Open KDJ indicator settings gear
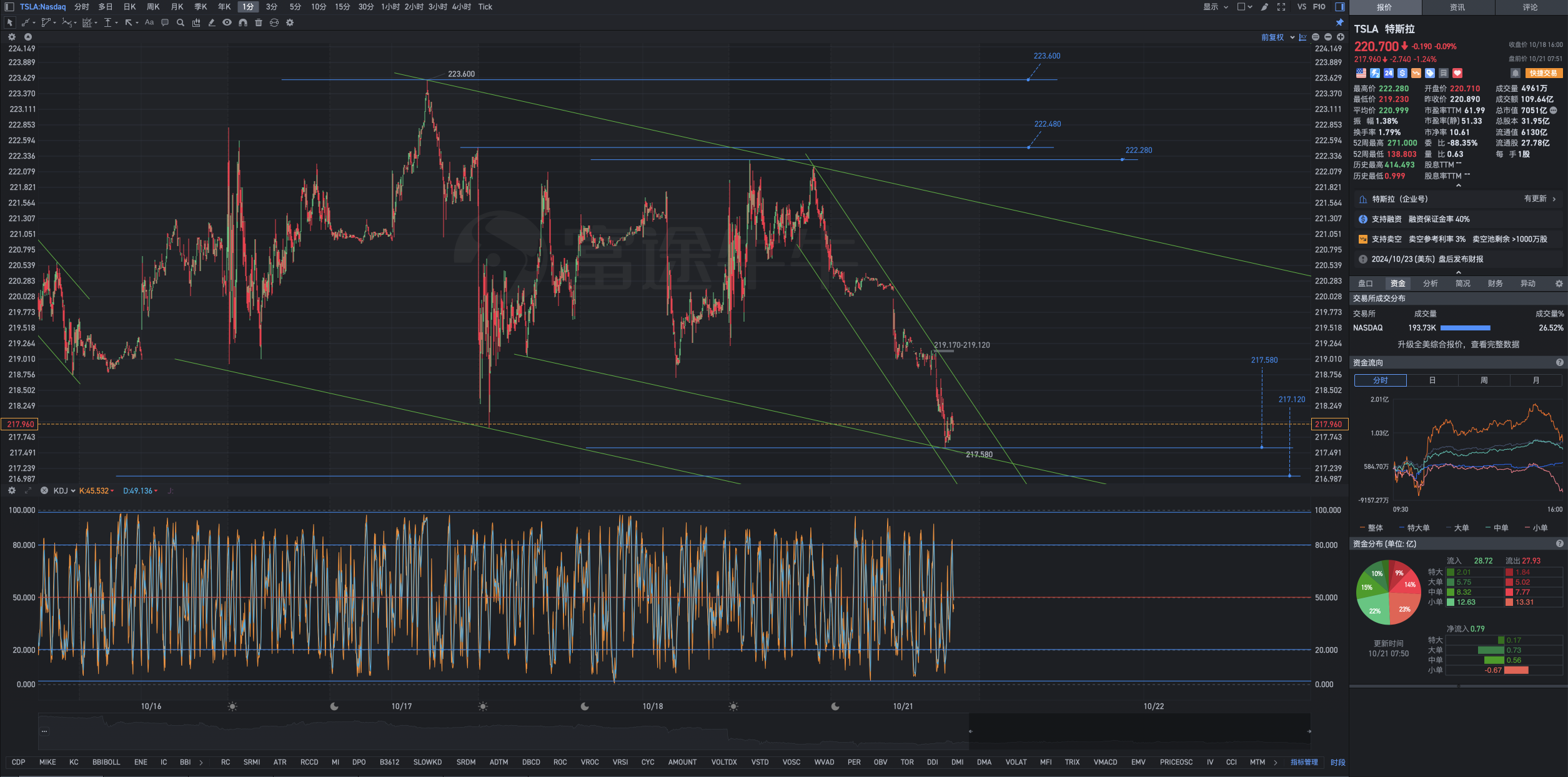This screenshot has height=777, width=1568. pyautogui.click(x=11, y=491)
